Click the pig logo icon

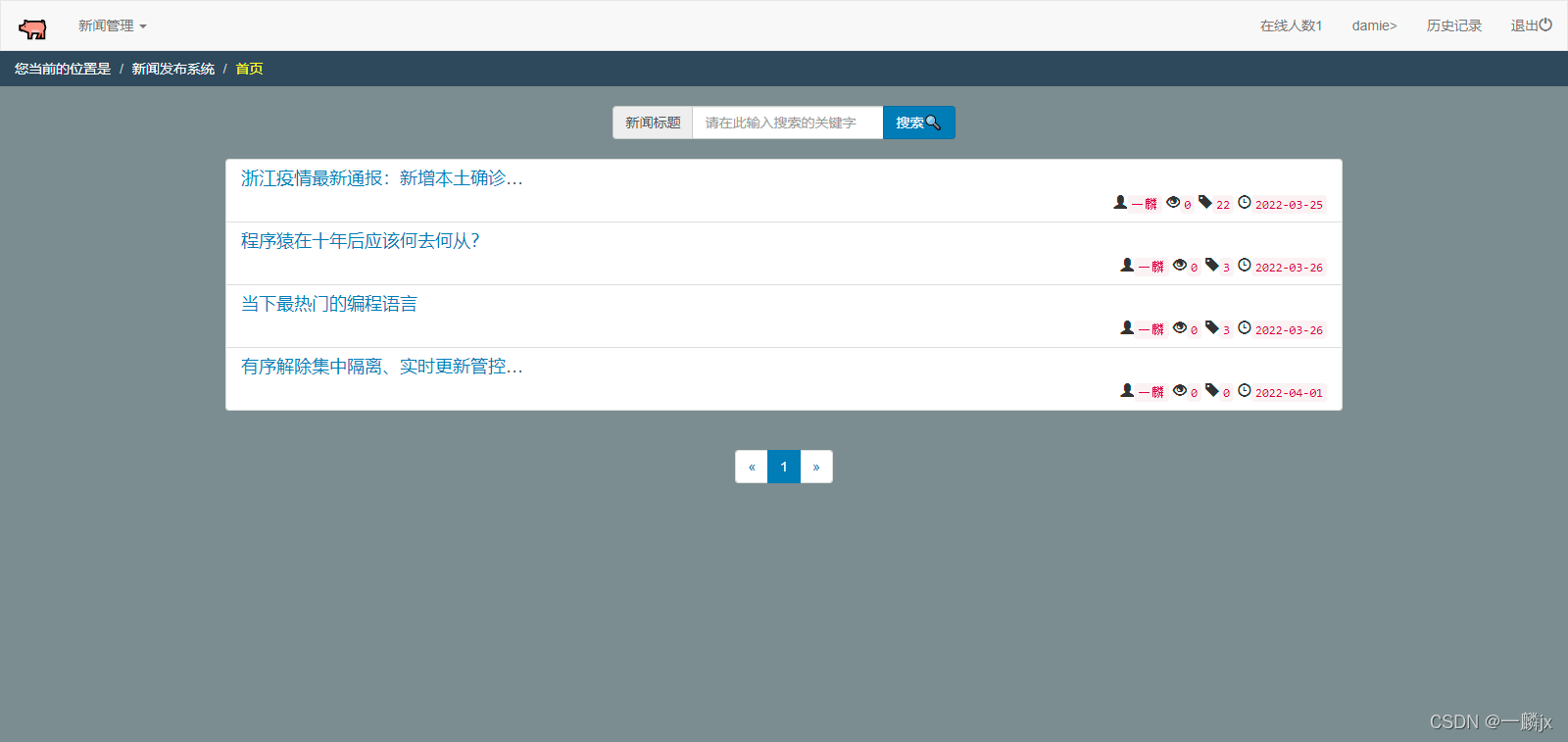tap(33, 27)
